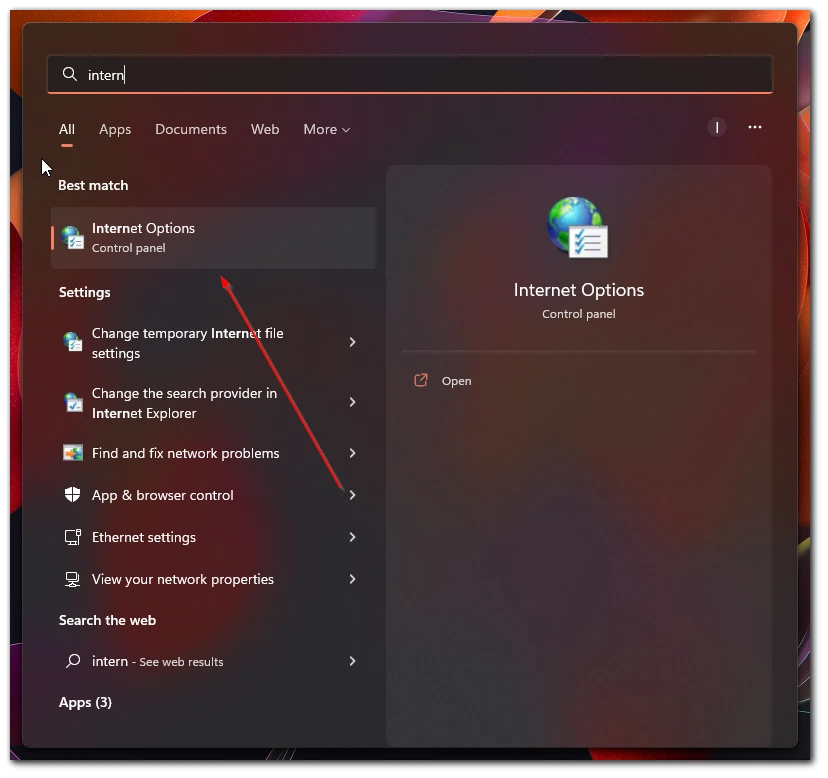This screenshot has width=828, height=778.
Task: Open the More filter dropdown
Action: click(x=326, y=129)
